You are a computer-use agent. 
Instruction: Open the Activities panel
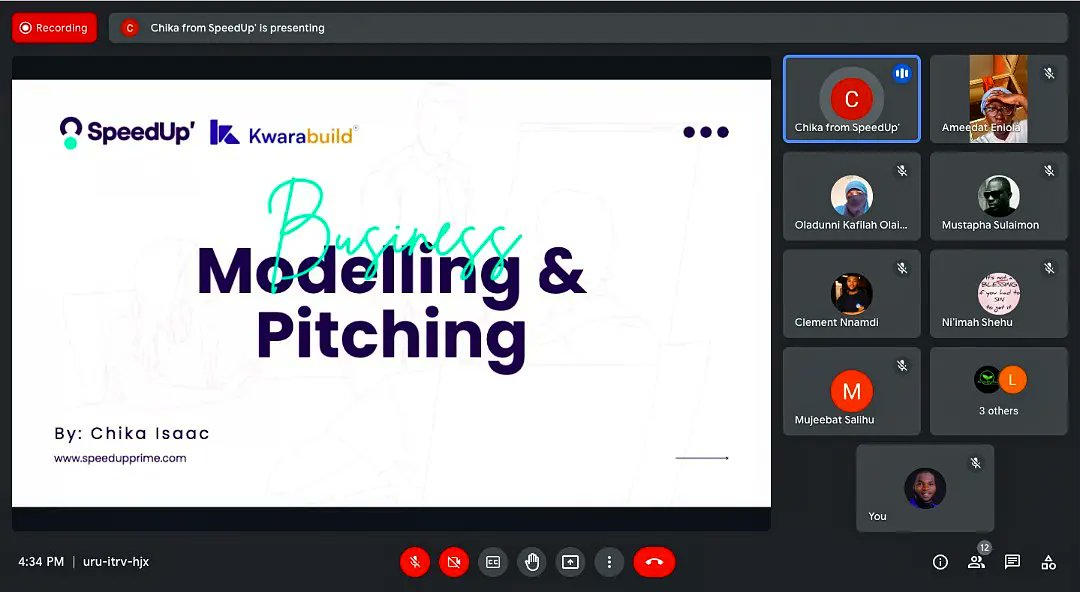pyautogui.click(x=1048, y=562)
